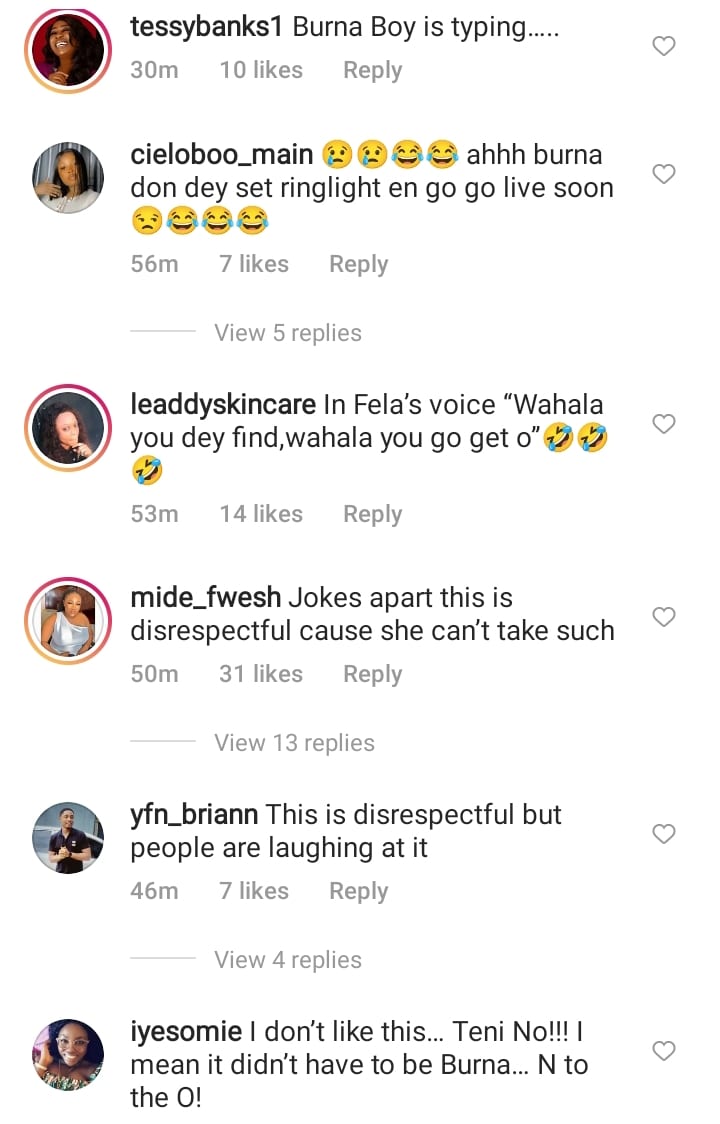
Task: Tap heart icon on iyesomie's comment
Action: tap(664, 1050)
